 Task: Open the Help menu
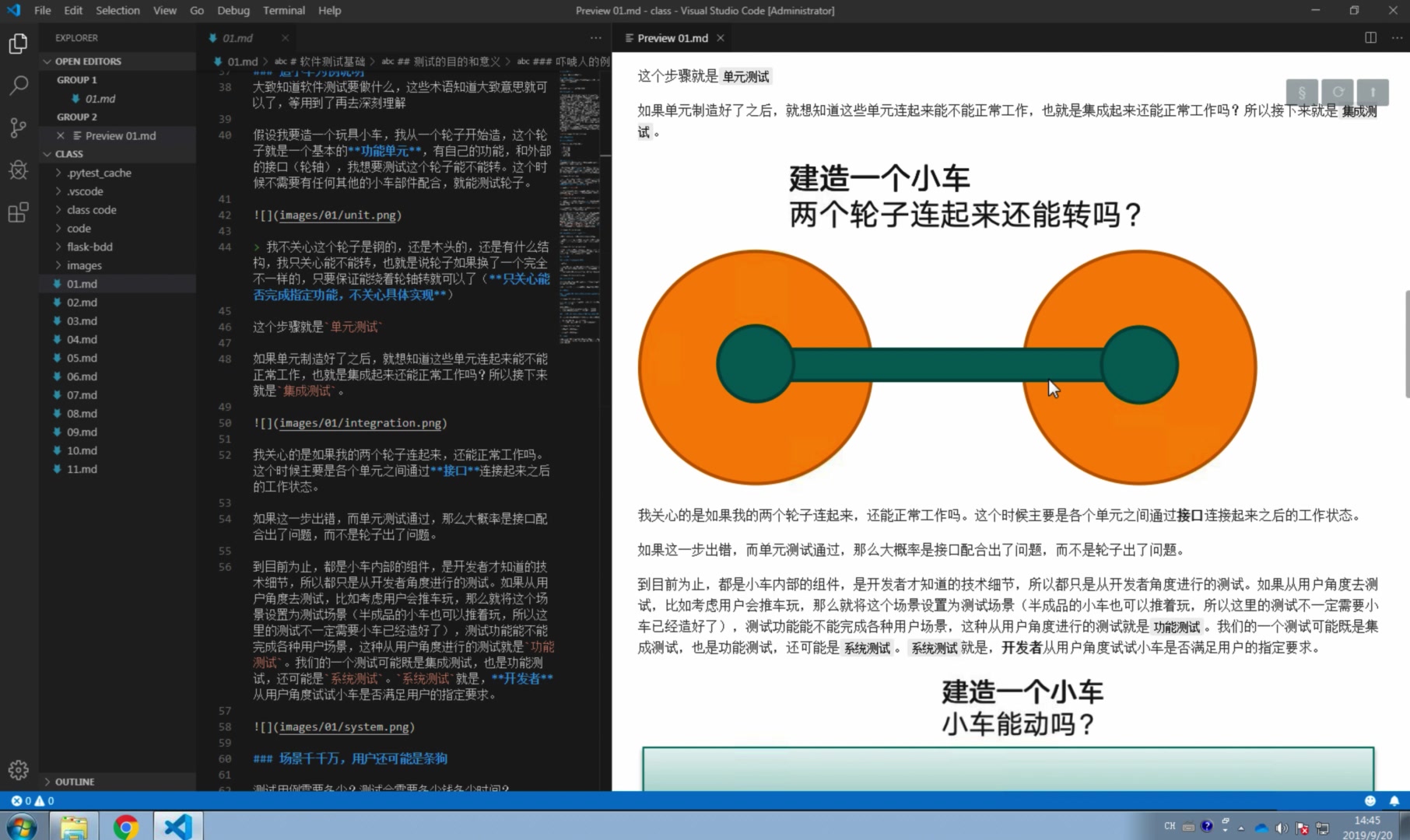[x=329, y=10]
